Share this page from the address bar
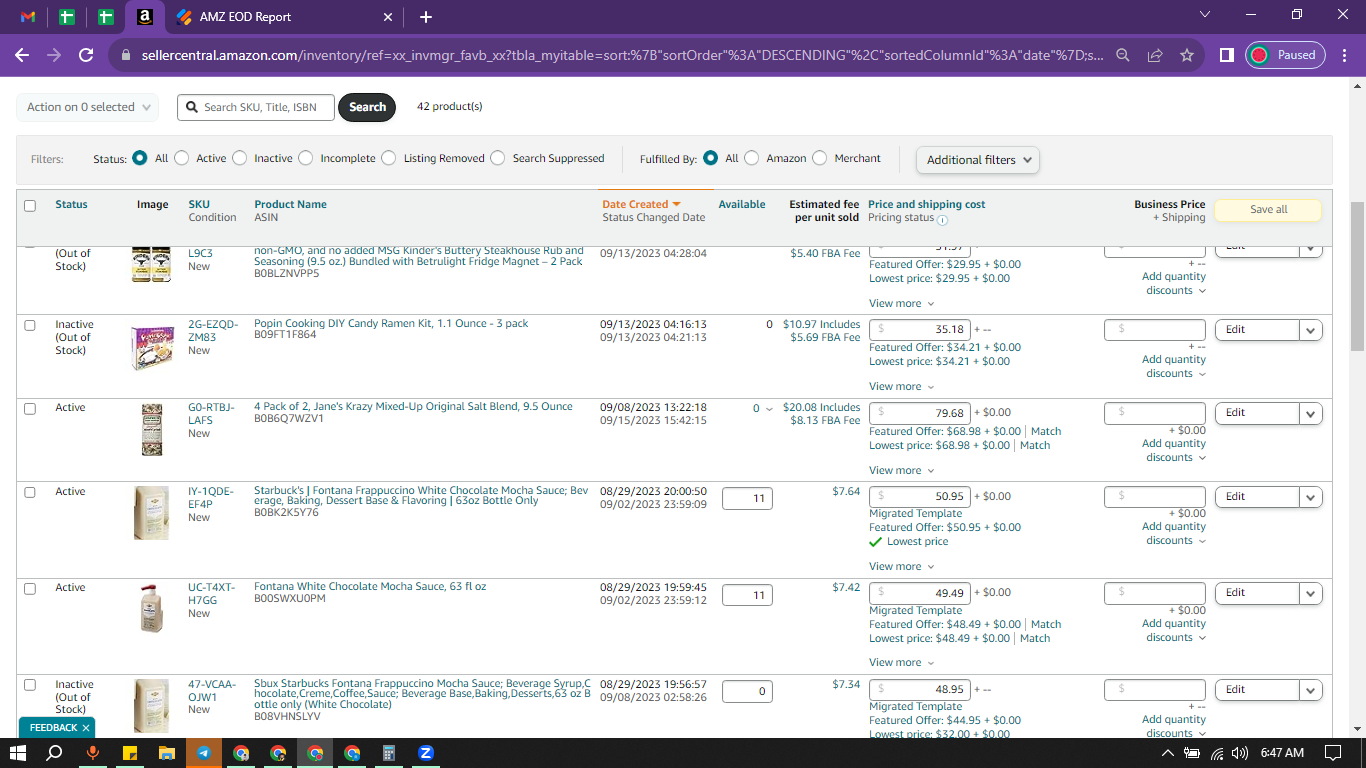Image resolution: width=1366 pixels, height=768 pixels. click(1155, 55)
